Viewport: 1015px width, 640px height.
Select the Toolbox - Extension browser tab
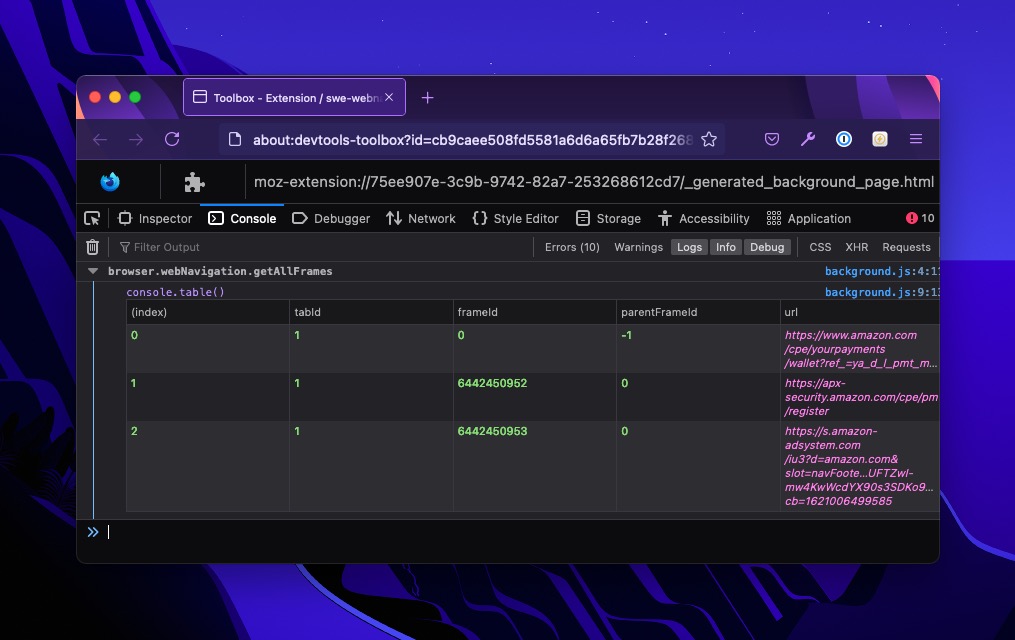tap(295, 97)
